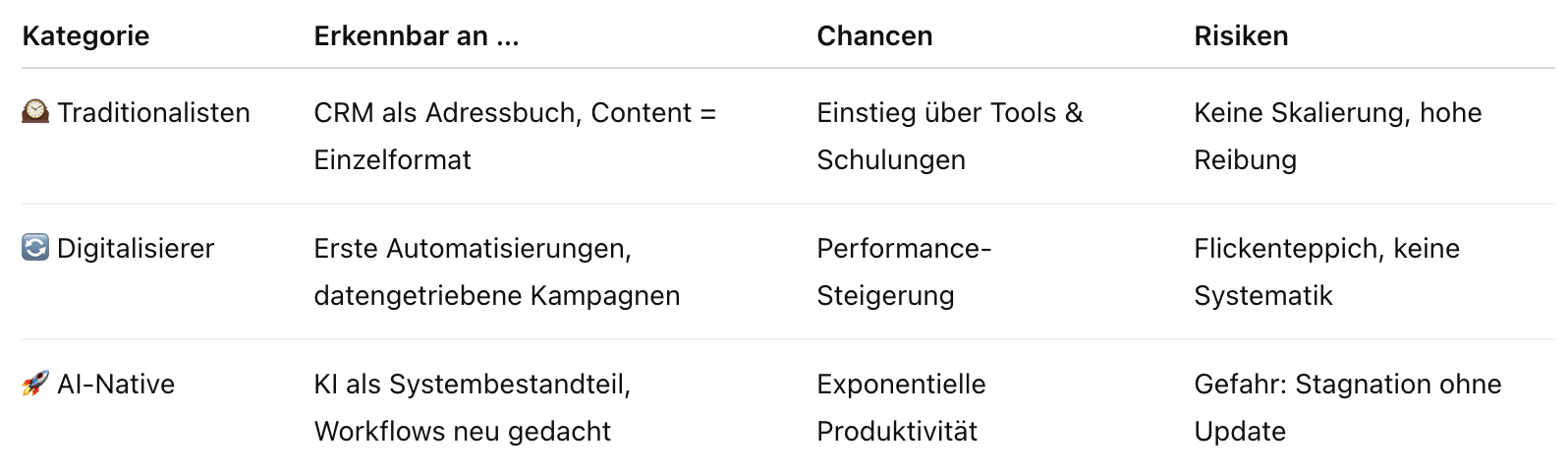
Task: Select the 'Einstieg über Tools & Schulungen' cell
Action: click(x=950, y=136)
